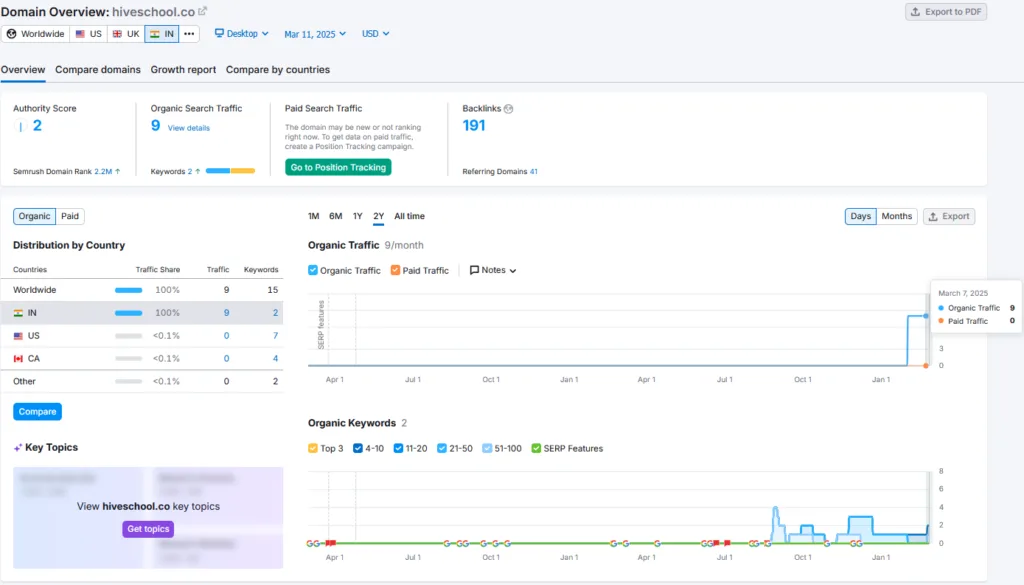This screenshot has width=1024, height=585.
Task: Click the keywords distribution color bar
Action: [230, 171]
